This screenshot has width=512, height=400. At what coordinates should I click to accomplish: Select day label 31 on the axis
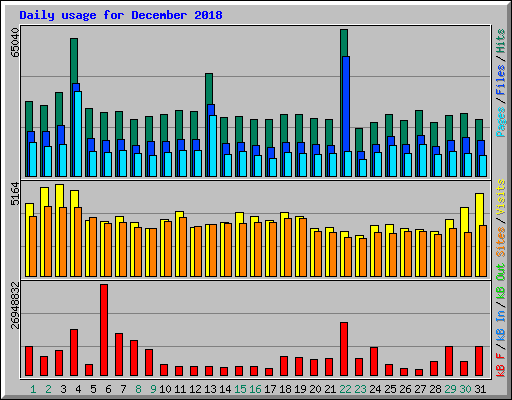click(480, 389)
